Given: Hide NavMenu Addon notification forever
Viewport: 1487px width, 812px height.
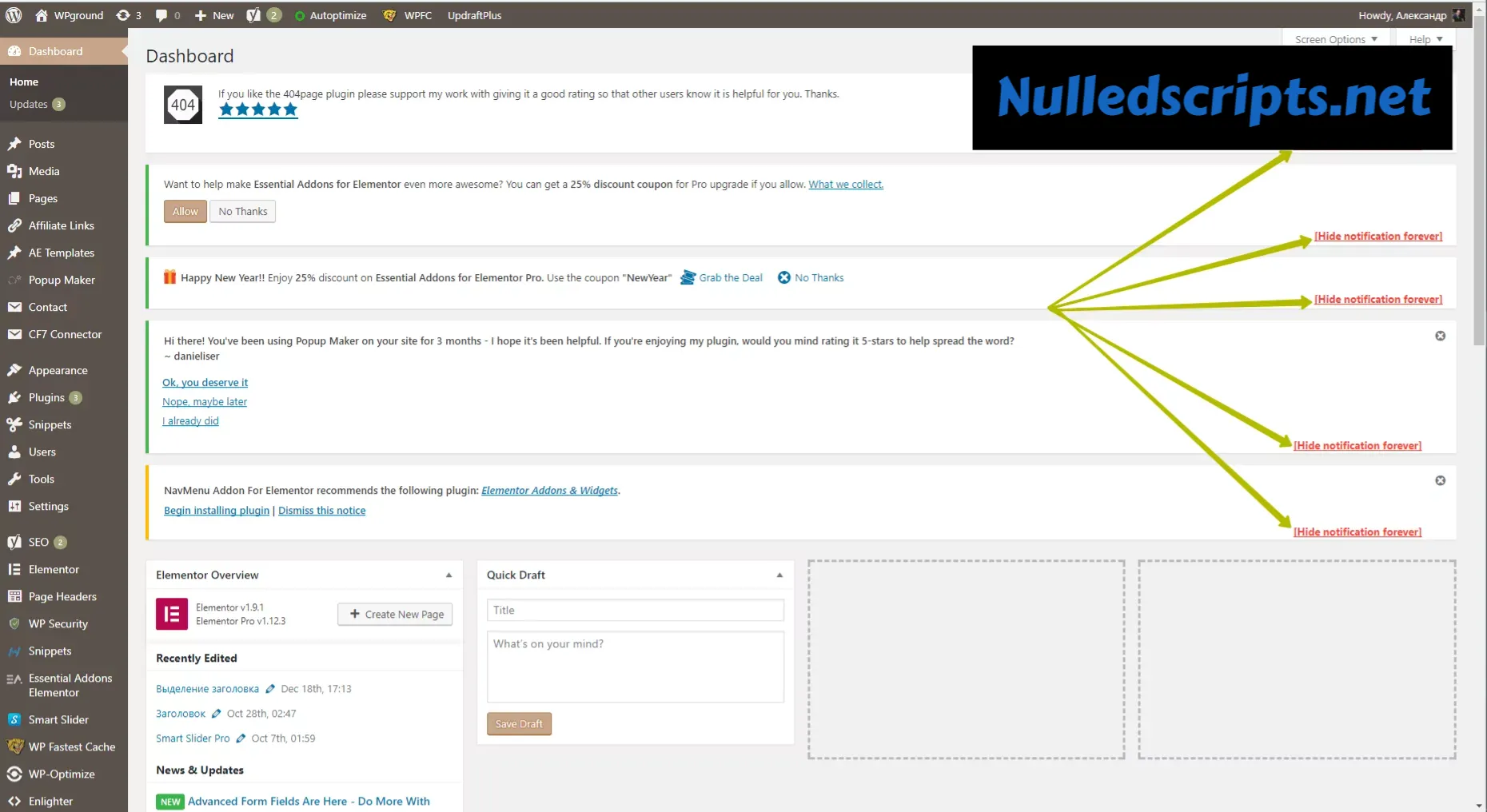Looking at the screenshot, I should [x=1357, y=532].
